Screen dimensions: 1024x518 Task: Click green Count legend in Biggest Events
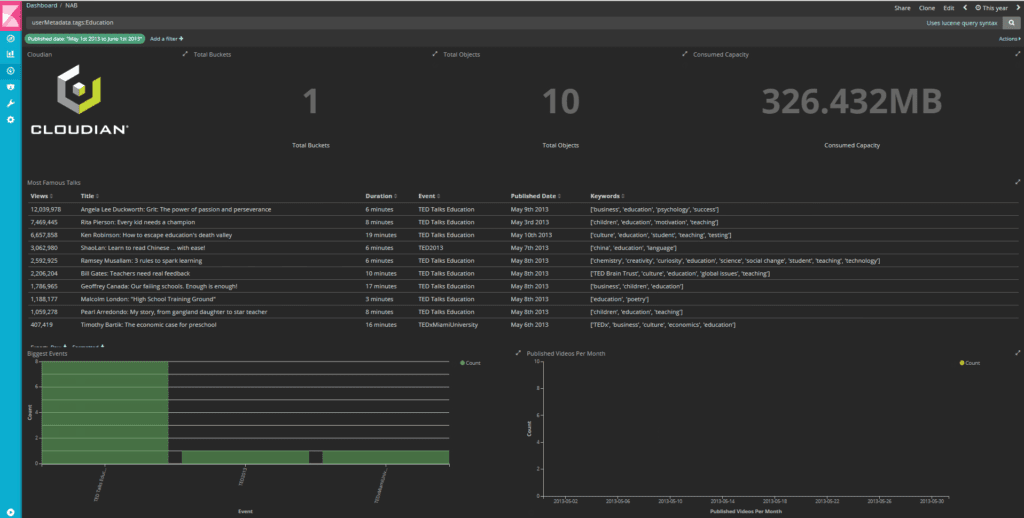(470, 363)
